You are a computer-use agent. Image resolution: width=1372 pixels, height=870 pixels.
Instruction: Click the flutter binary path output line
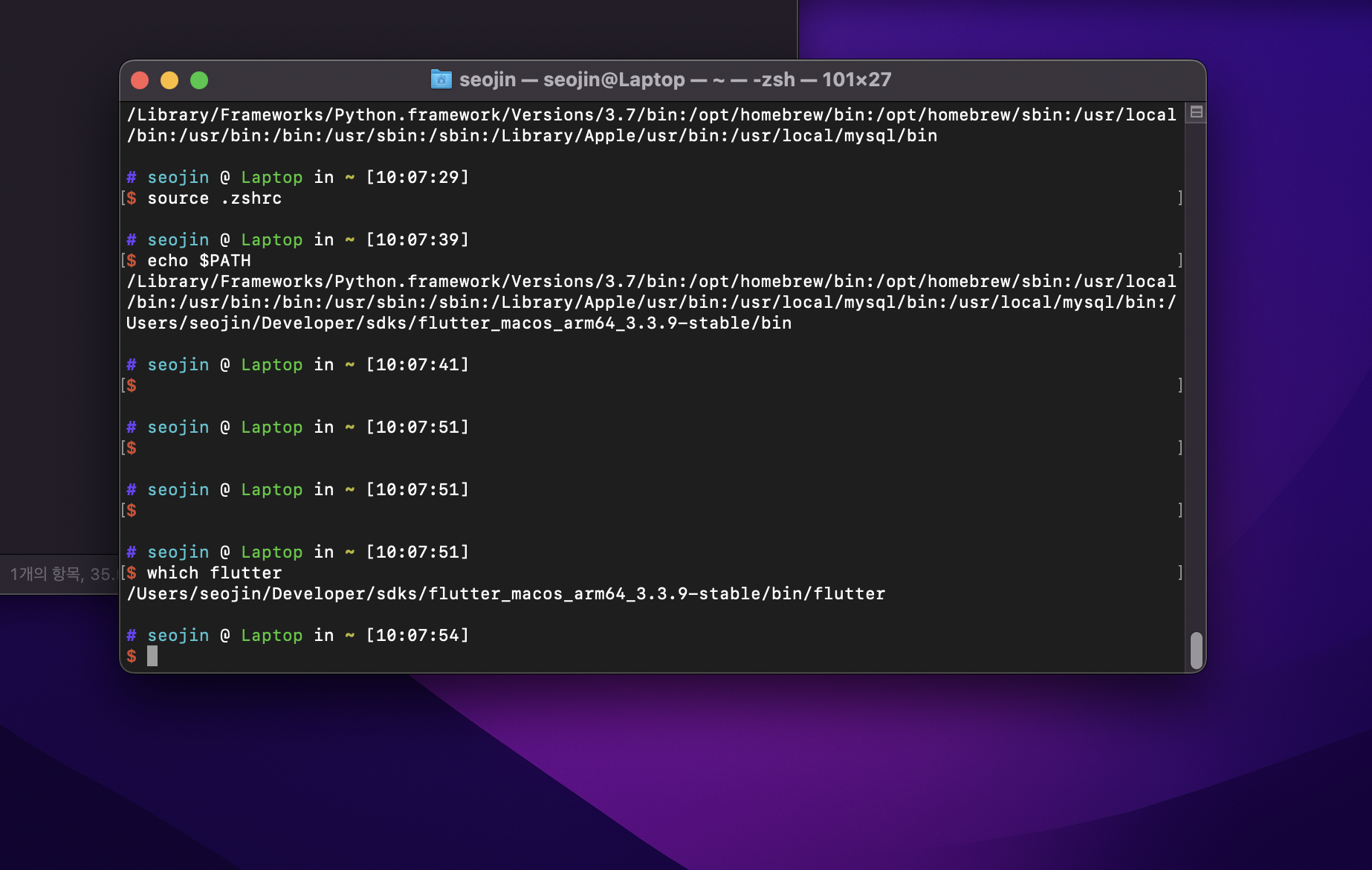tap(506, 594)
